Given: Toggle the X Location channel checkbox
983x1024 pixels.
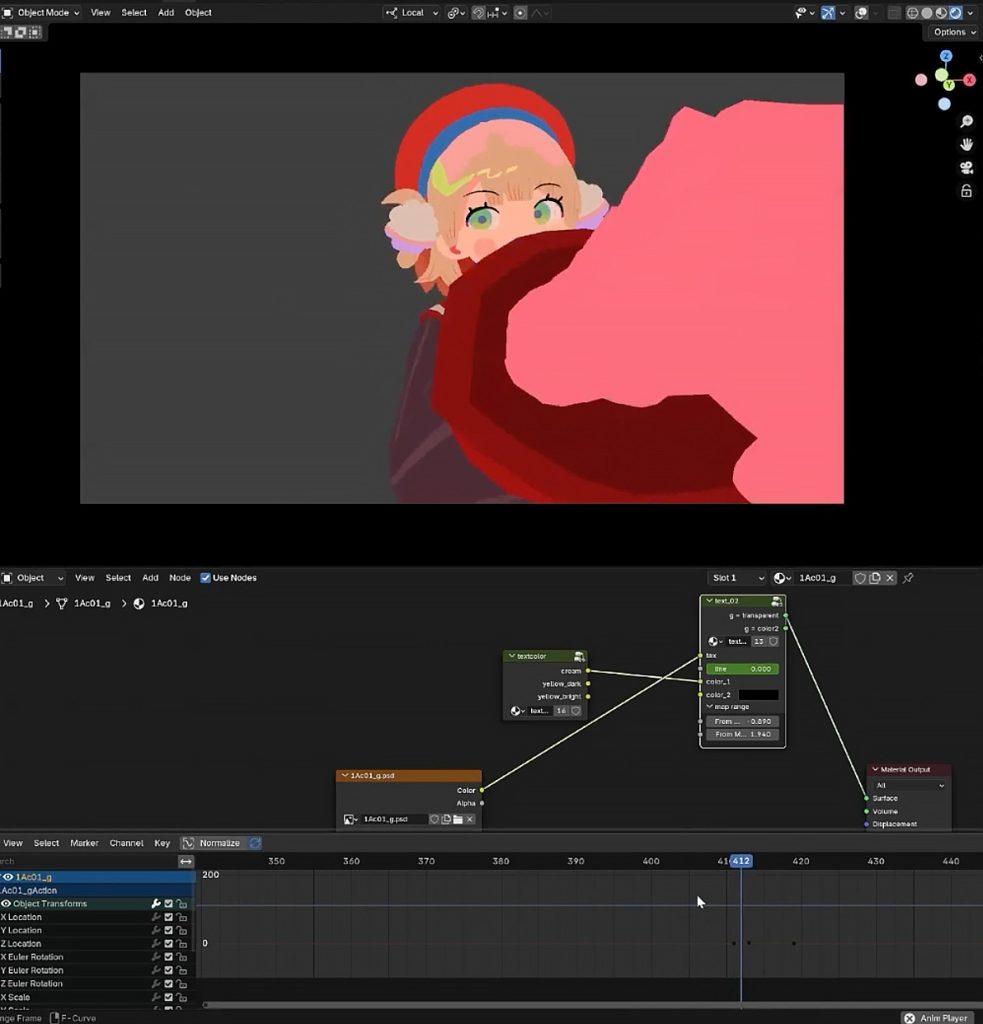Looking at the screenshot, I should (x=169, y=917).
